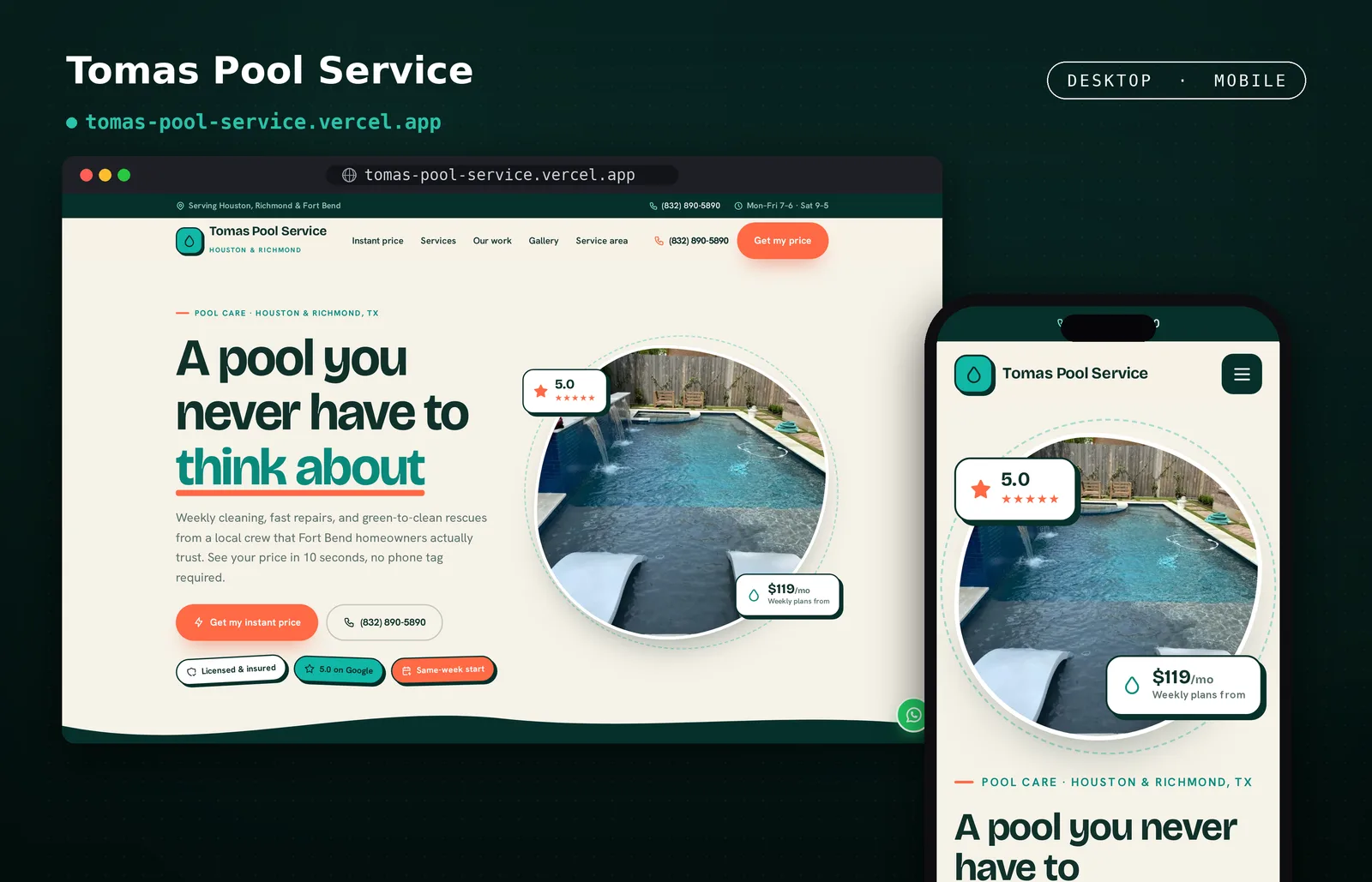Click the location pin icon in top bar
1372x882 pixels.
(x=180, y=206)
